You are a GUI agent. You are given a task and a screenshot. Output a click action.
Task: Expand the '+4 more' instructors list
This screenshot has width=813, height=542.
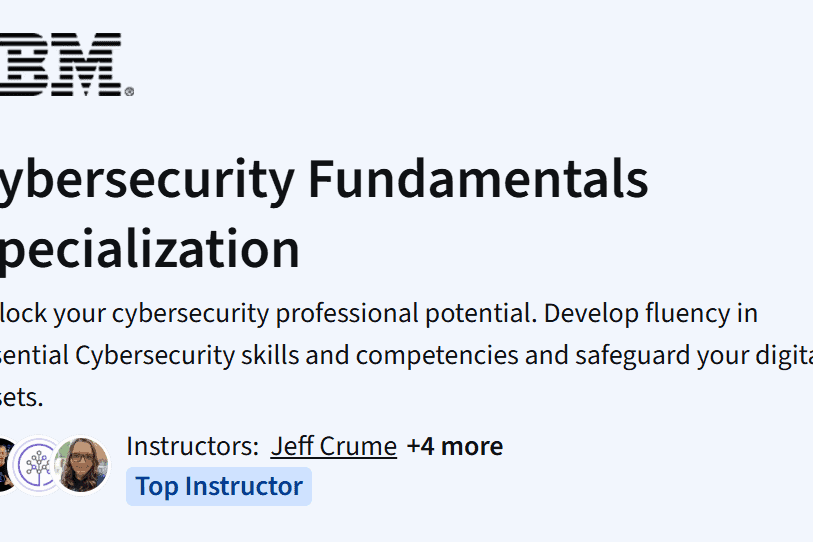(454, 446)
